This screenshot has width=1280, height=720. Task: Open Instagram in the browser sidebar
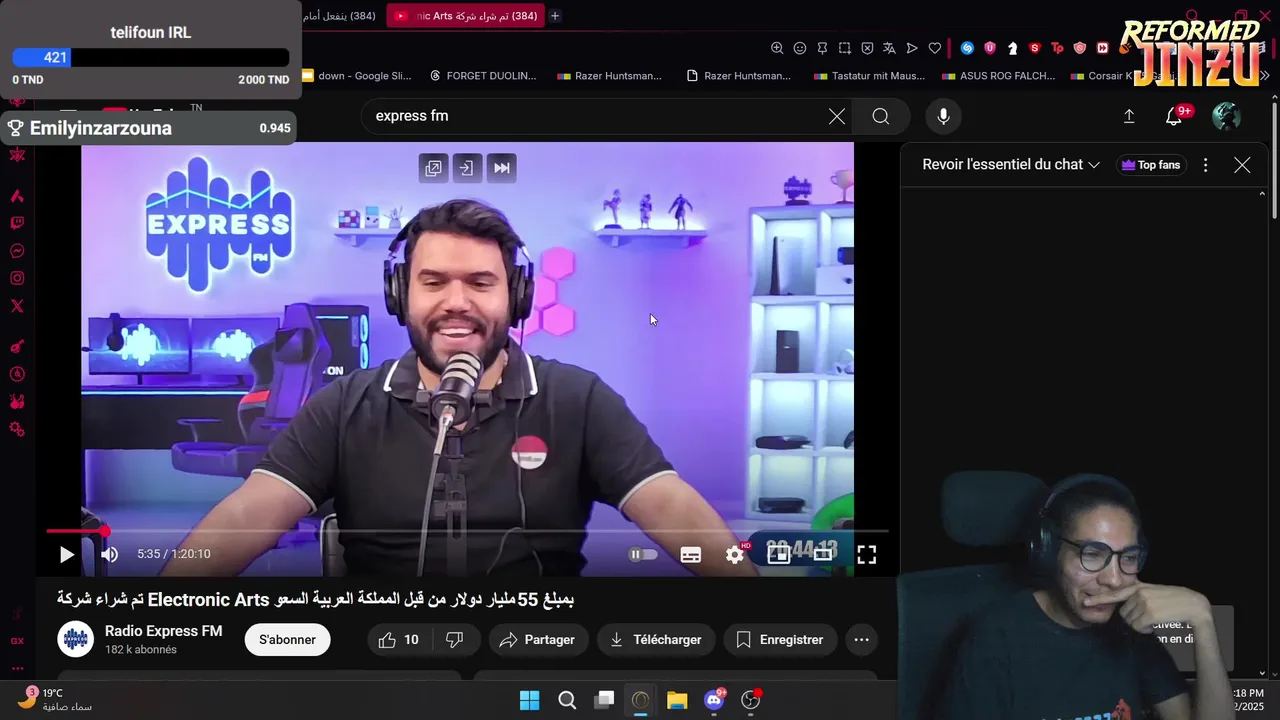[x=17, y=279]
